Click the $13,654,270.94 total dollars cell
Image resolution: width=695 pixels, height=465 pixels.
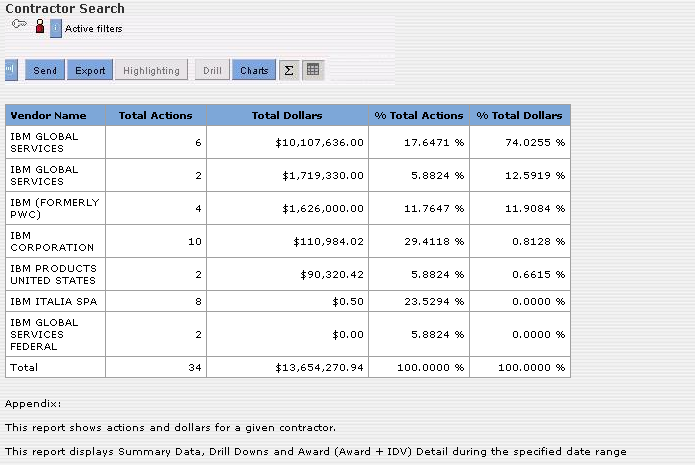[x=287, y=367]
